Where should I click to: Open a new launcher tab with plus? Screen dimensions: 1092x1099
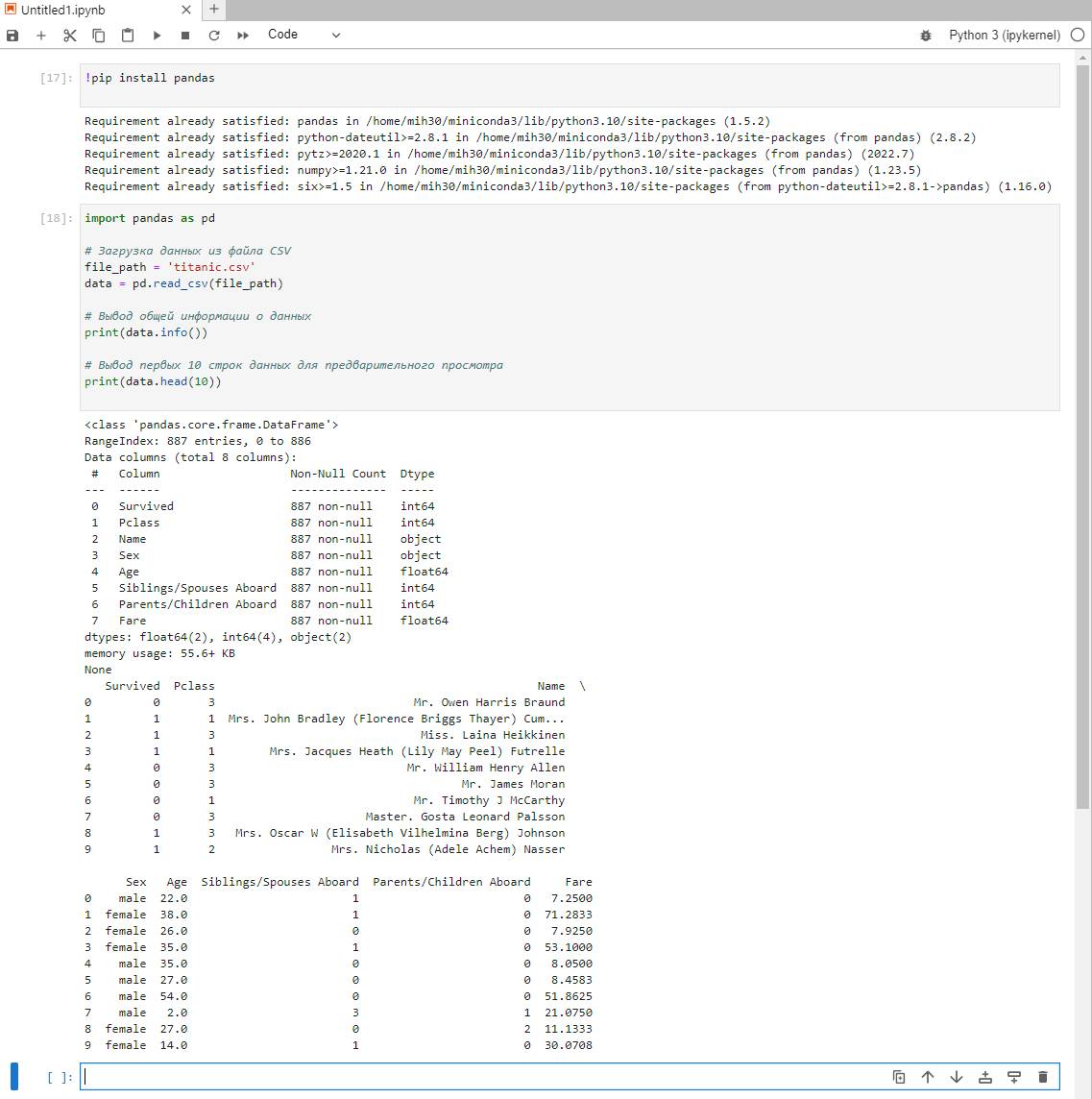(x=214, y=10)
